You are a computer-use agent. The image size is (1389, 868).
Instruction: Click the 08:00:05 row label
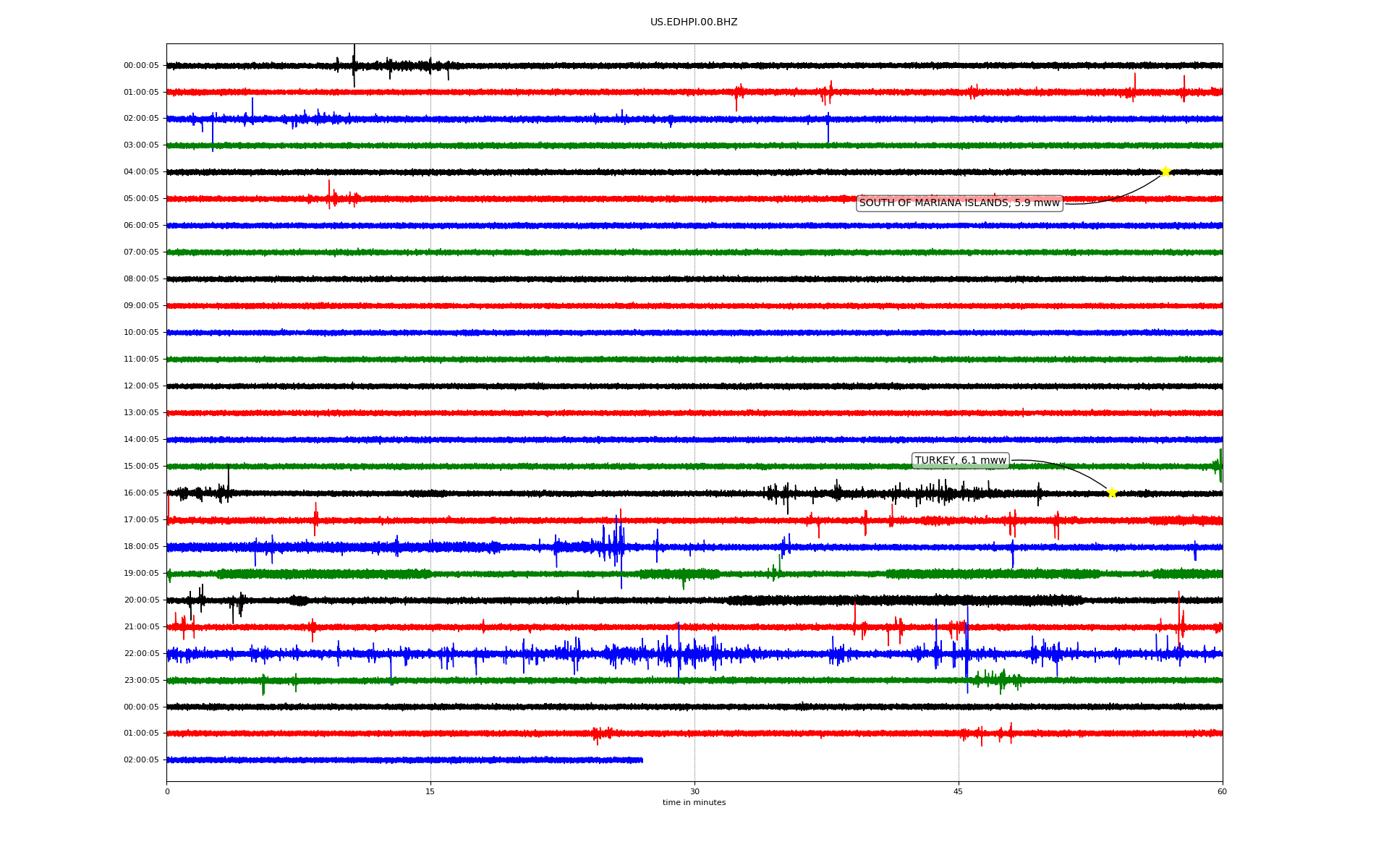tap(141, 279)
